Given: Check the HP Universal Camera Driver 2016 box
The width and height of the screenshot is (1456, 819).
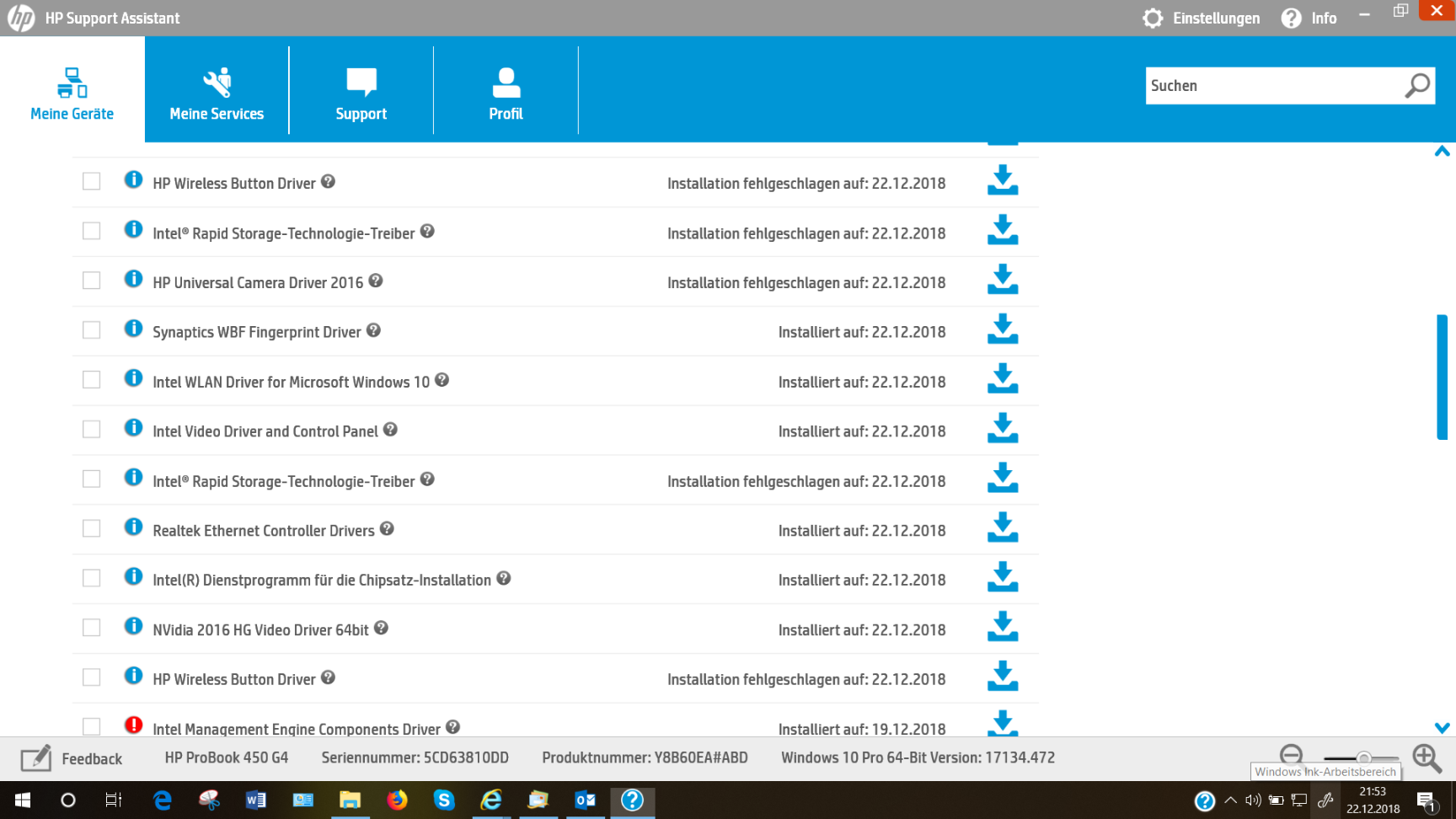Looking at the screenshot, I should pyautogui.click(x=92, y=281).
